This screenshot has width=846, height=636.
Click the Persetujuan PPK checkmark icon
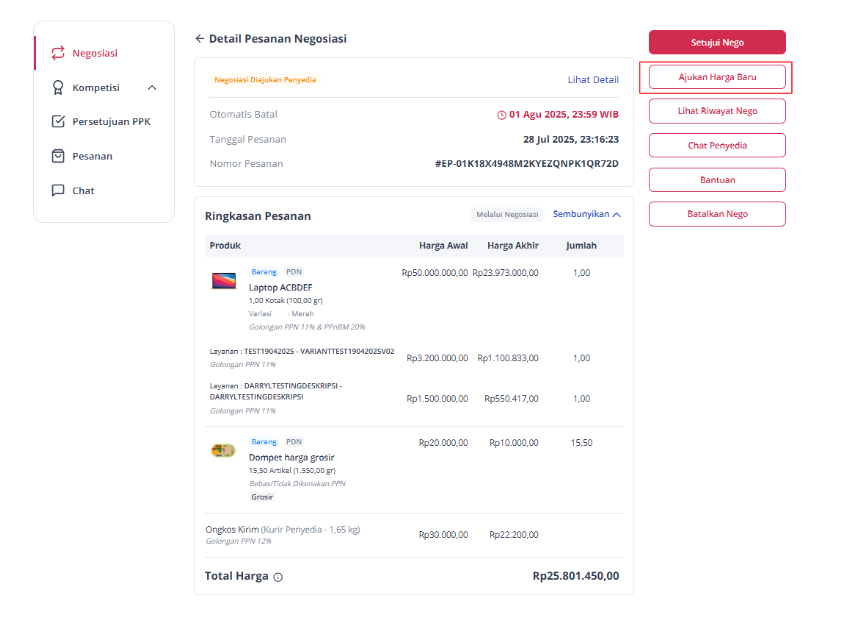coord(58,121)
